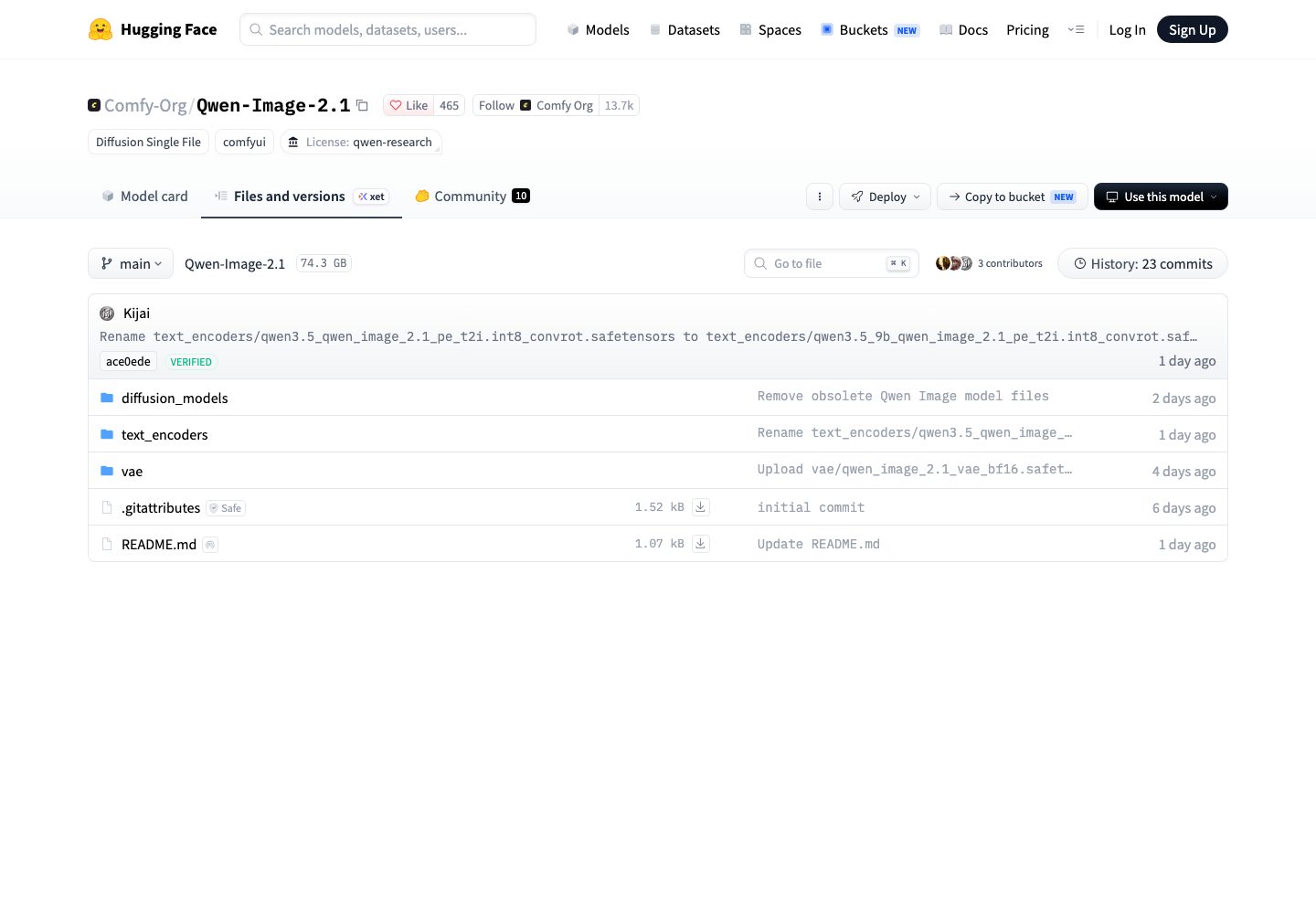Open the Rename text_encoders latest commit message
The image size is (1316, 914).
tap(648, 336)
